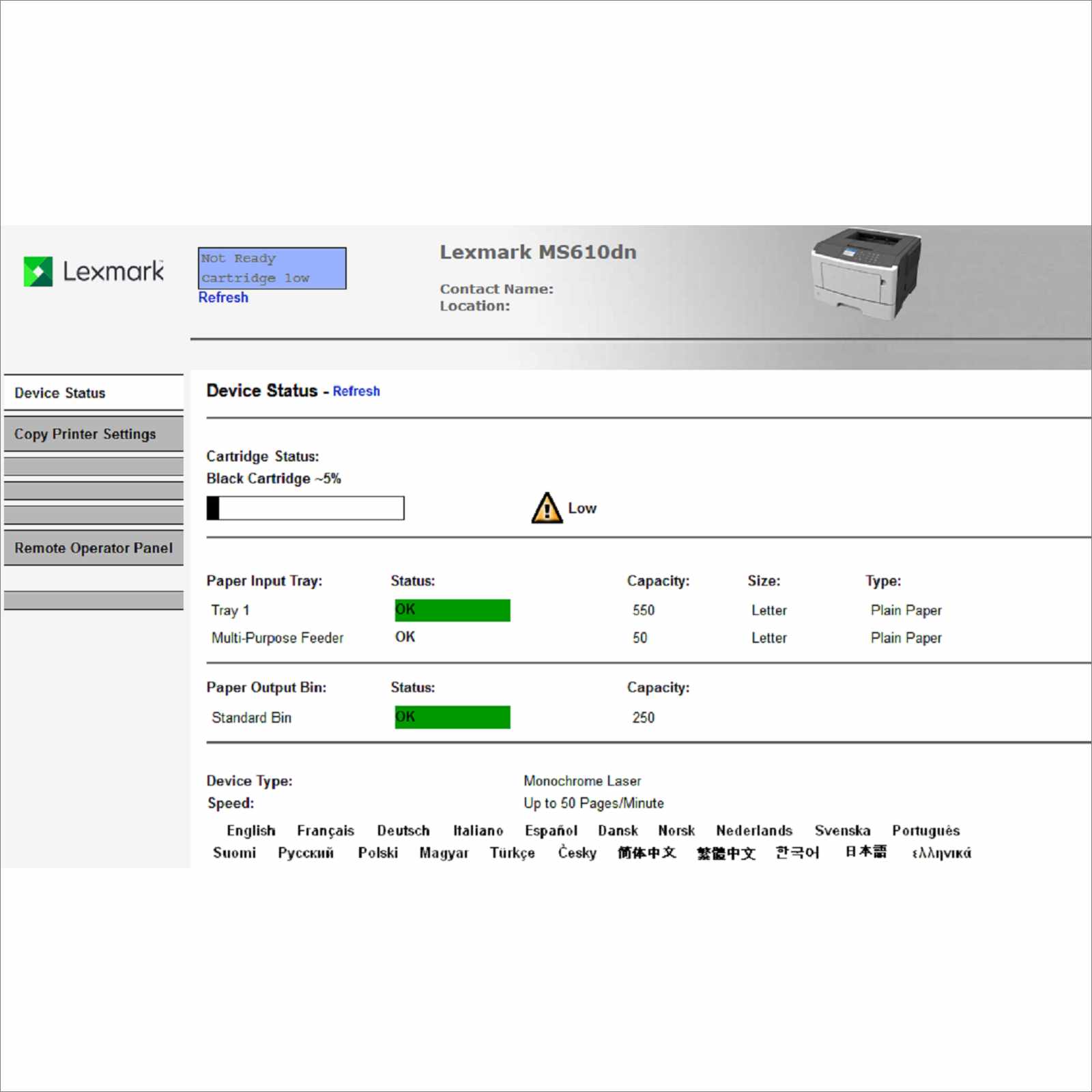Click the Cartridge Status label
Viewport: 1092px width, 1092px height.
tap(262, 456)
